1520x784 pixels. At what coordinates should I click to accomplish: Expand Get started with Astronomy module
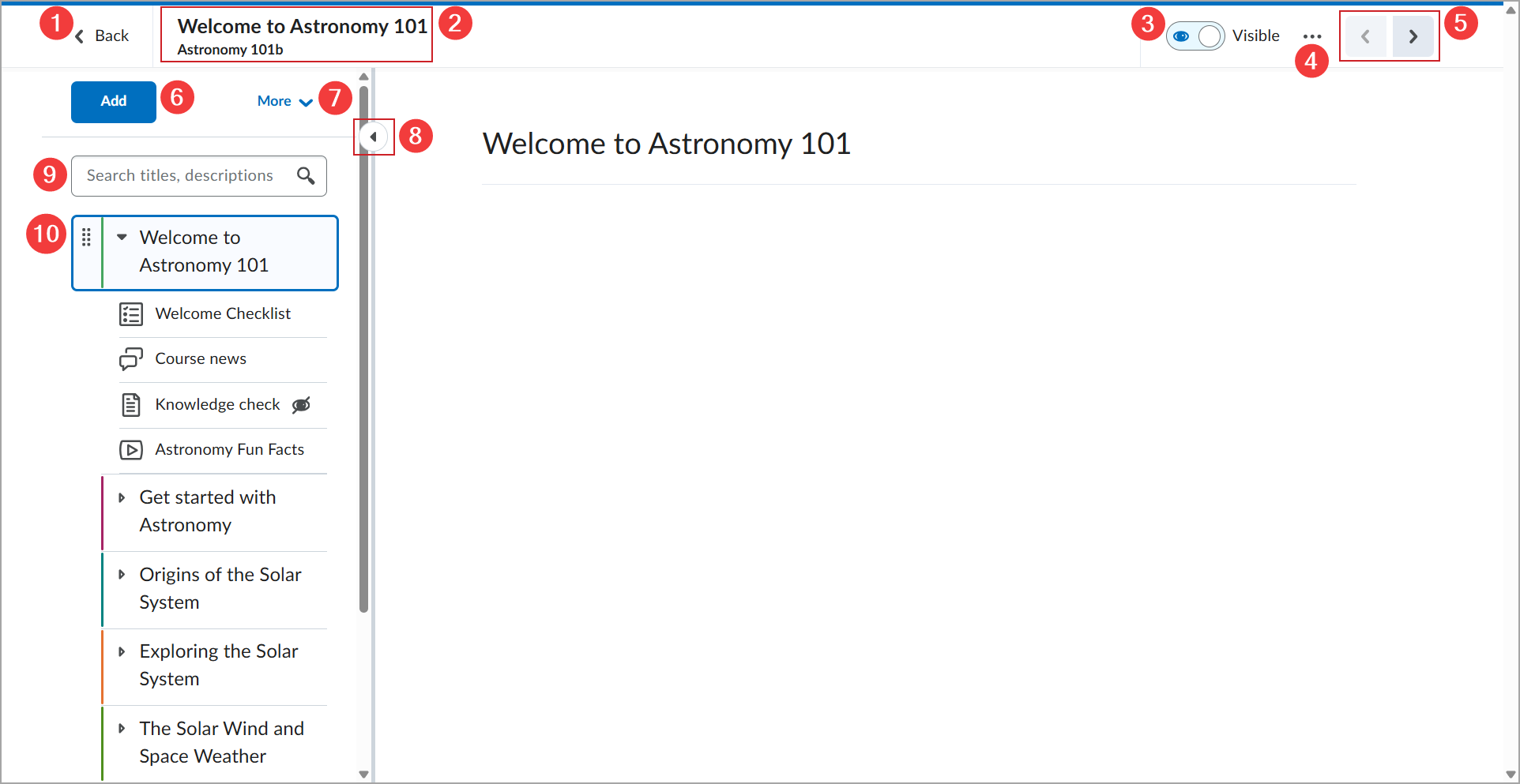coord(122,497)
